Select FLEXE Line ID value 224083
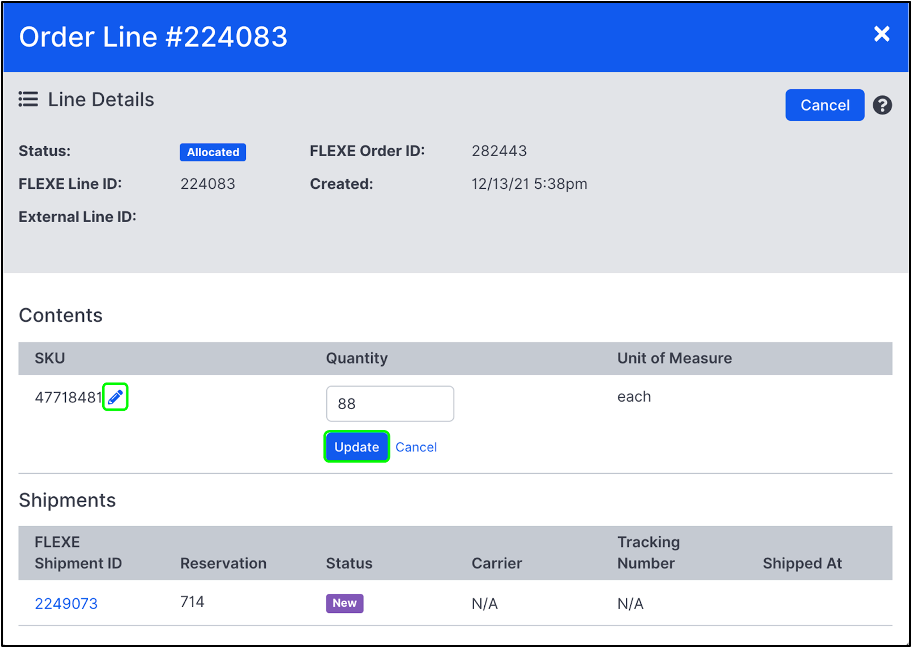The height and width of the screenshot is (648, 912). (x=208, y=184)
